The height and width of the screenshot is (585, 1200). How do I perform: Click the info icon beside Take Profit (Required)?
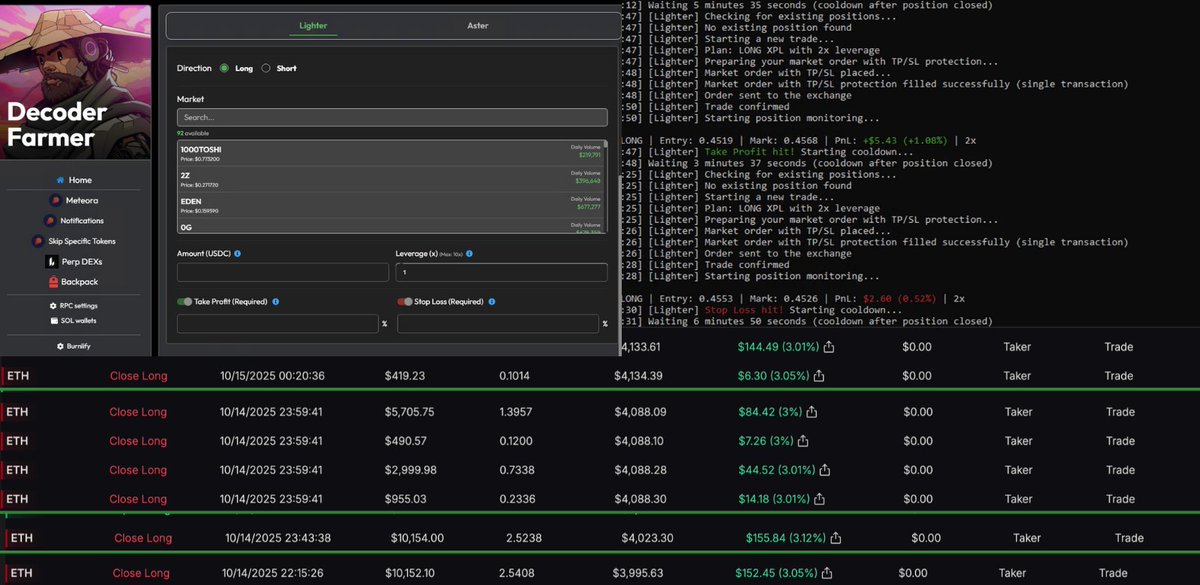click(x=275, y=301)
